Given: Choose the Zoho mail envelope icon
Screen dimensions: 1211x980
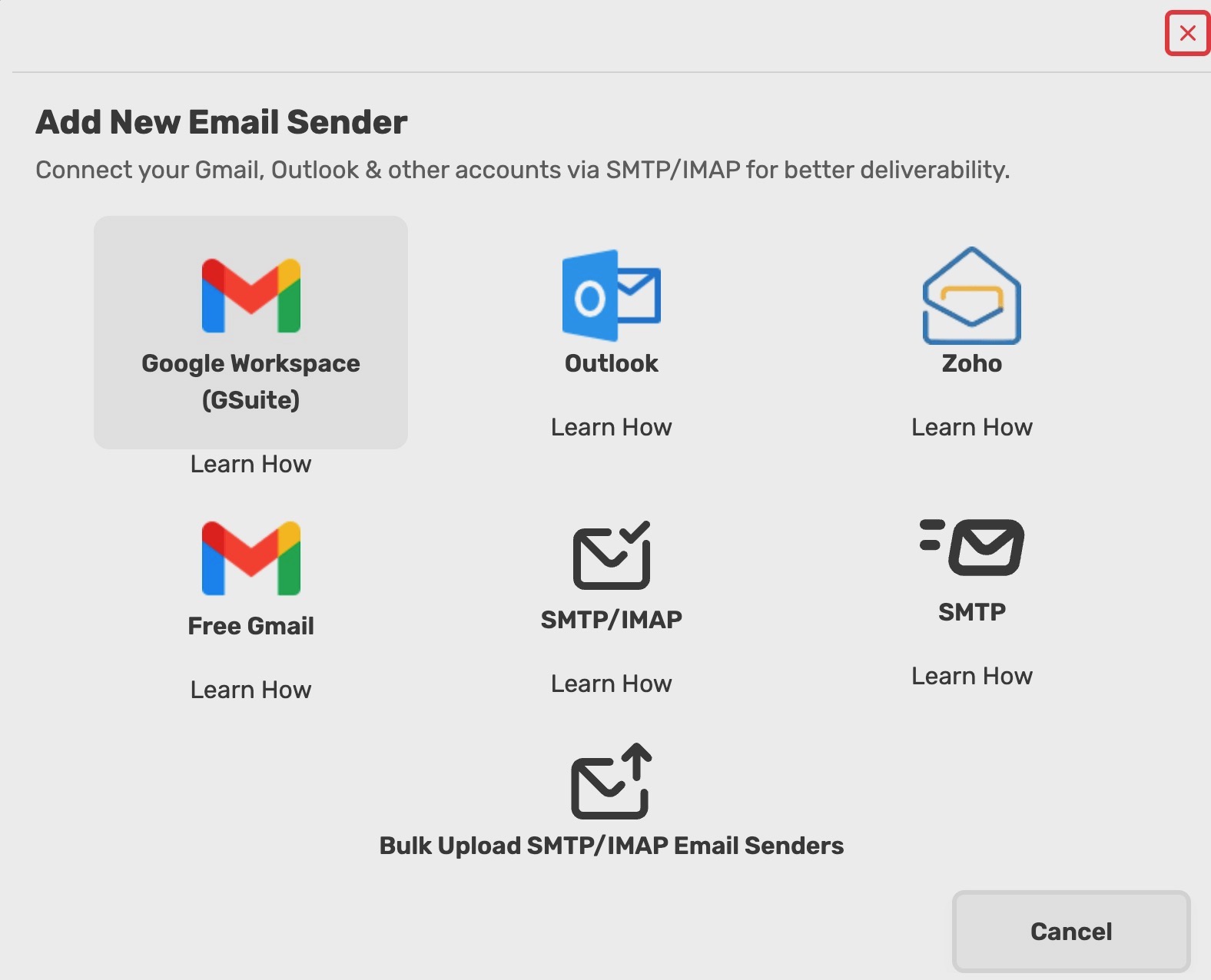Looking at the screenshot, I should pyautogui.click(x=971, y=296).
